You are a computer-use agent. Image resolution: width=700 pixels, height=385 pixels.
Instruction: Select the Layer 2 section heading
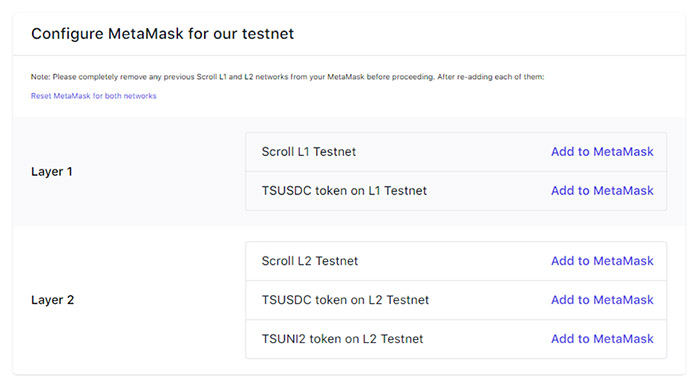tap(53, 300)
